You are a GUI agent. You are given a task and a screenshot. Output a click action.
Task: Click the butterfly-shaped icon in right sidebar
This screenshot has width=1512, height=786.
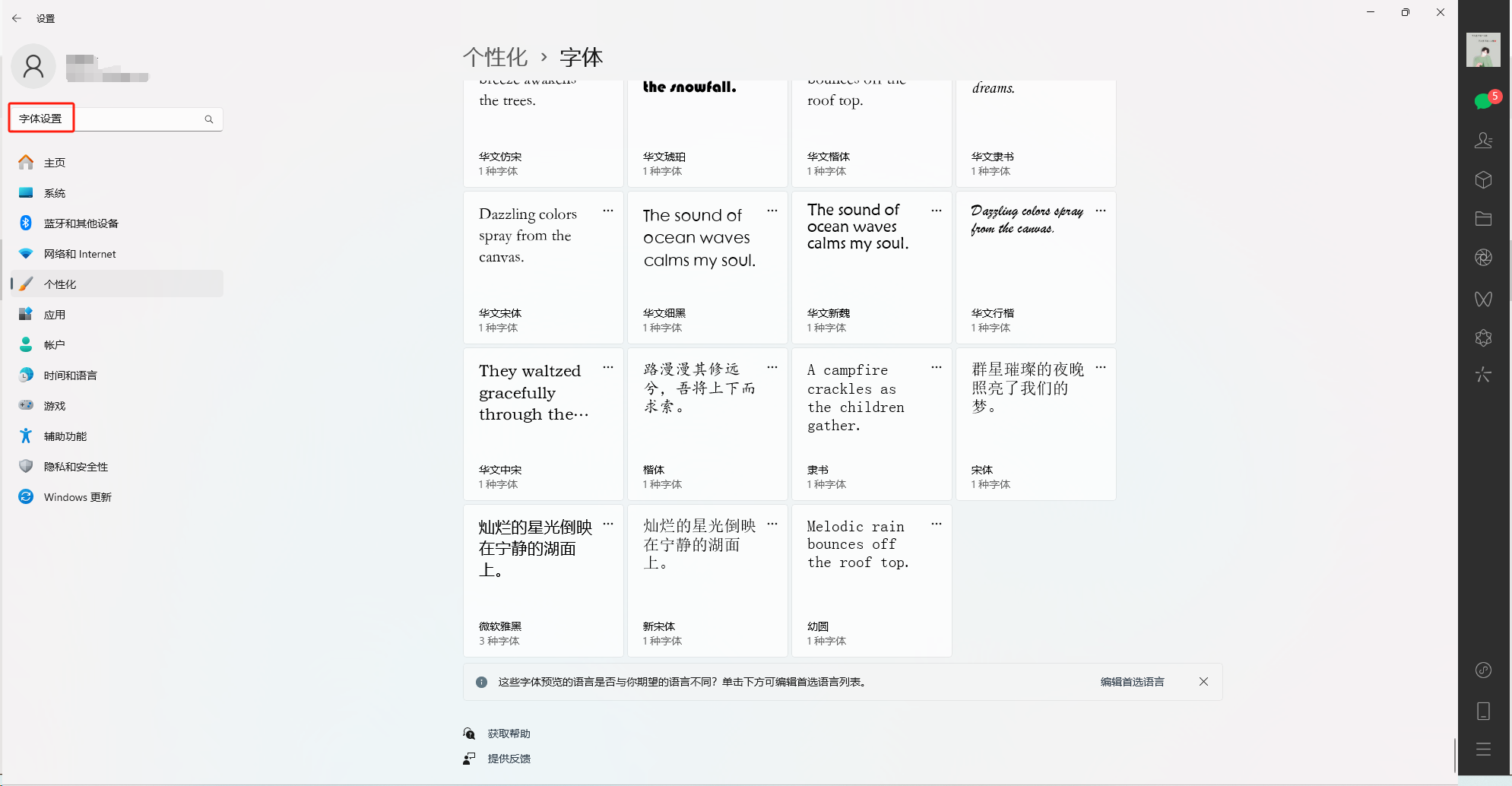1483,299
